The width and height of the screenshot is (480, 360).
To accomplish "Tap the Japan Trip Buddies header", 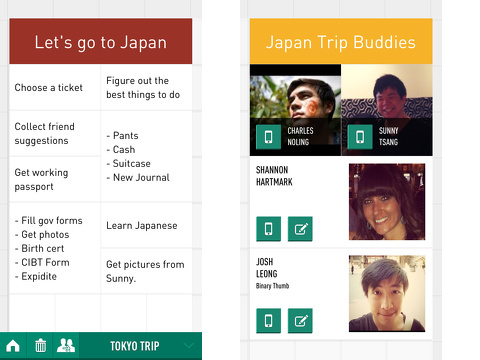I will 341,41.
